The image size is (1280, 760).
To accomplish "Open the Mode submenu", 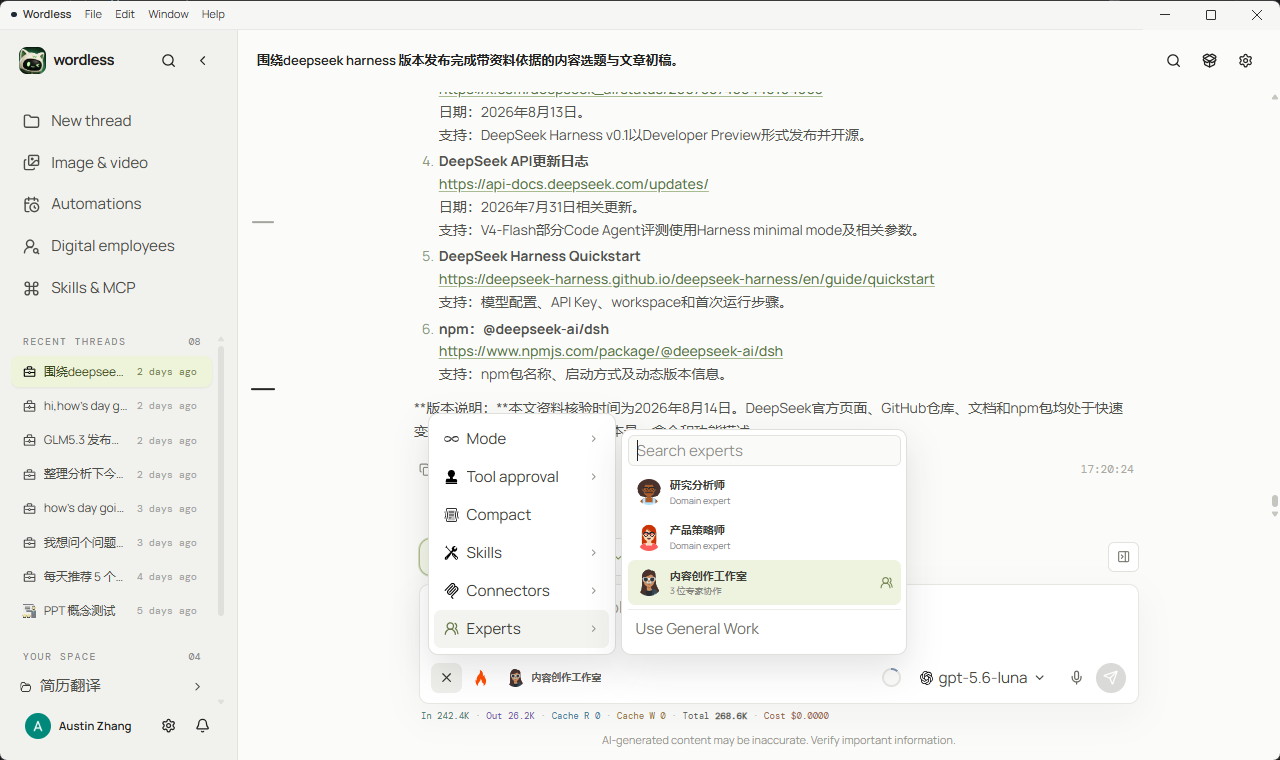I will tap(522, 439).
